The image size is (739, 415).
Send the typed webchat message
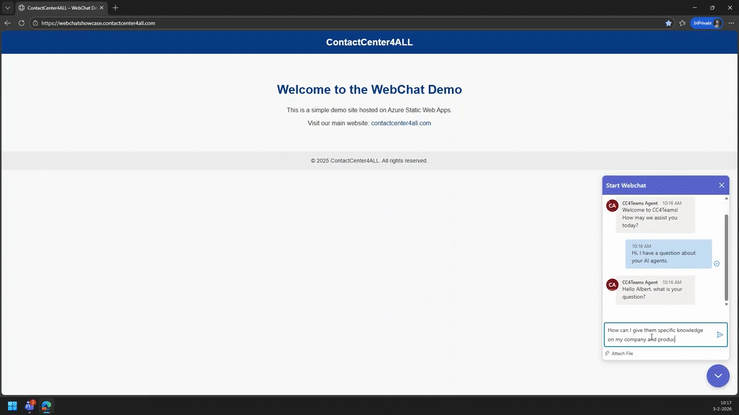[720, 334]
